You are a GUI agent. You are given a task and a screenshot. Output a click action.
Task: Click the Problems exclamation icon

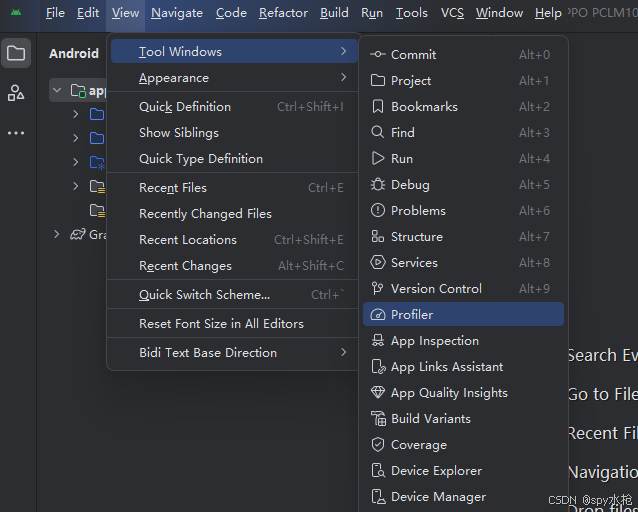378,210
